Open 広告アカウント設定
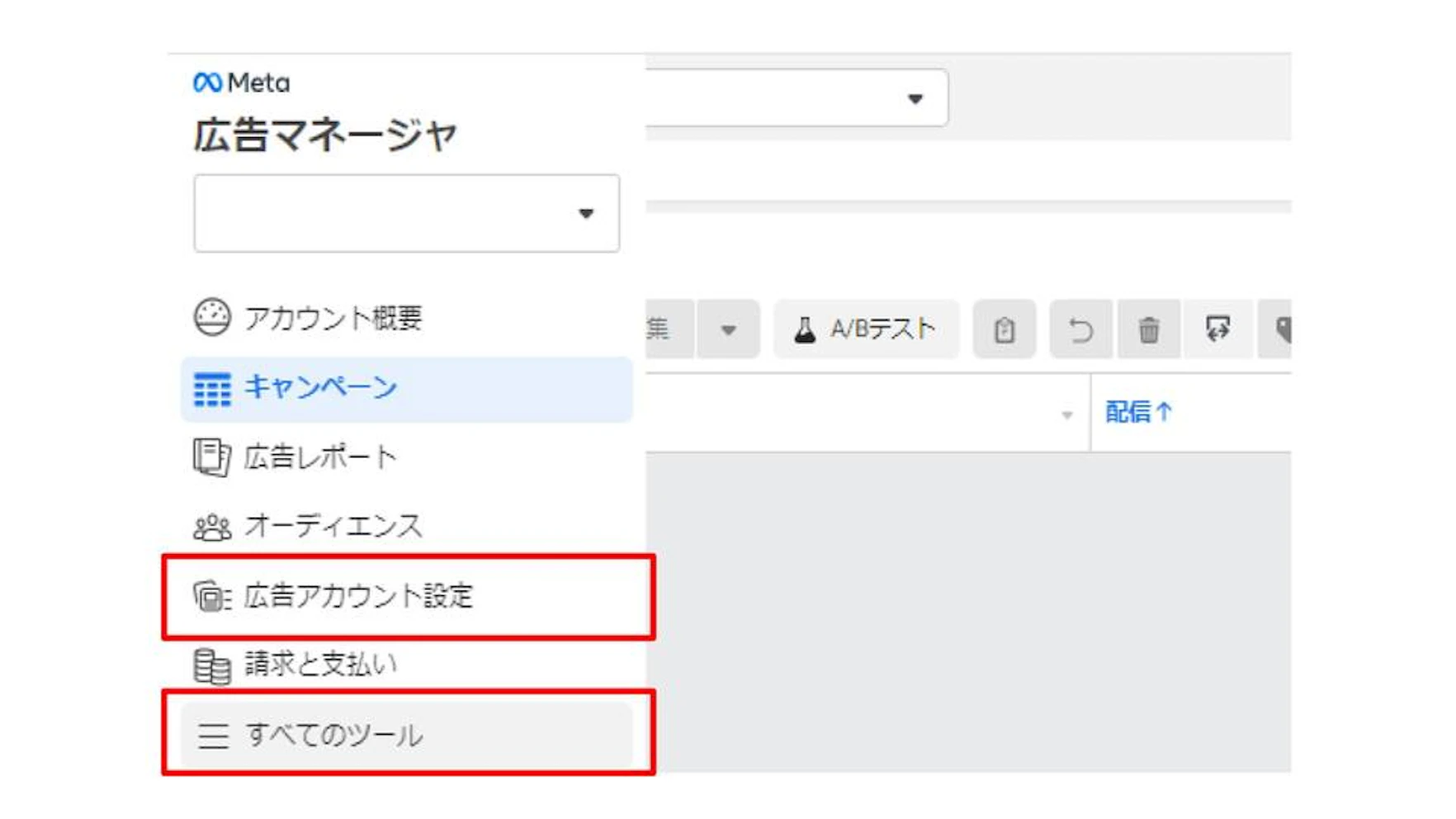The height and width of the screenshot is (819, 1456). pos(406,596)
